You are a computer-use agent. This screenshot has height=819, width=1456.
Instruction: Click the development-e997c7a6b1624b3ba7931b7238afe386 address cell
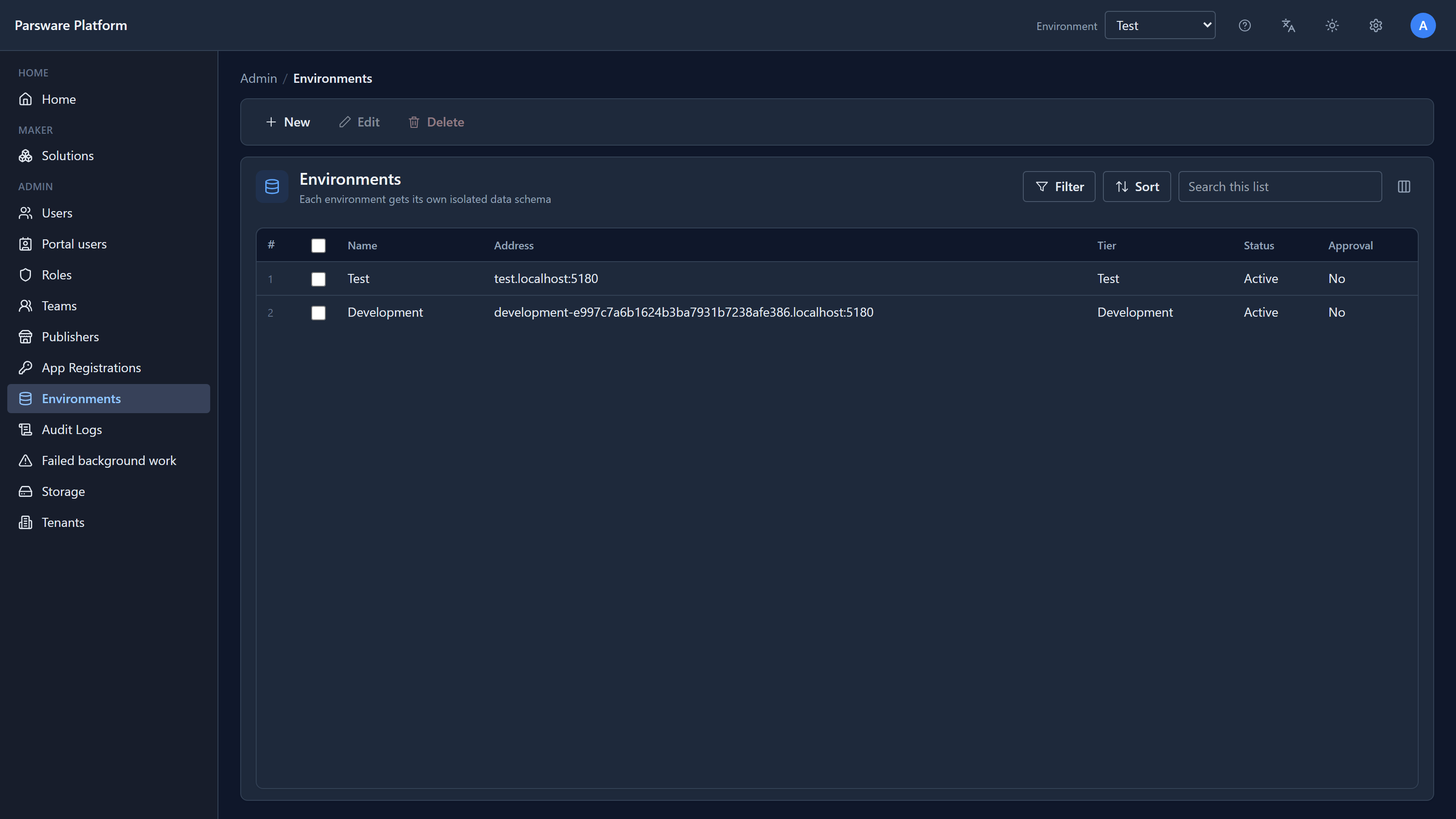tap(683, 313)
